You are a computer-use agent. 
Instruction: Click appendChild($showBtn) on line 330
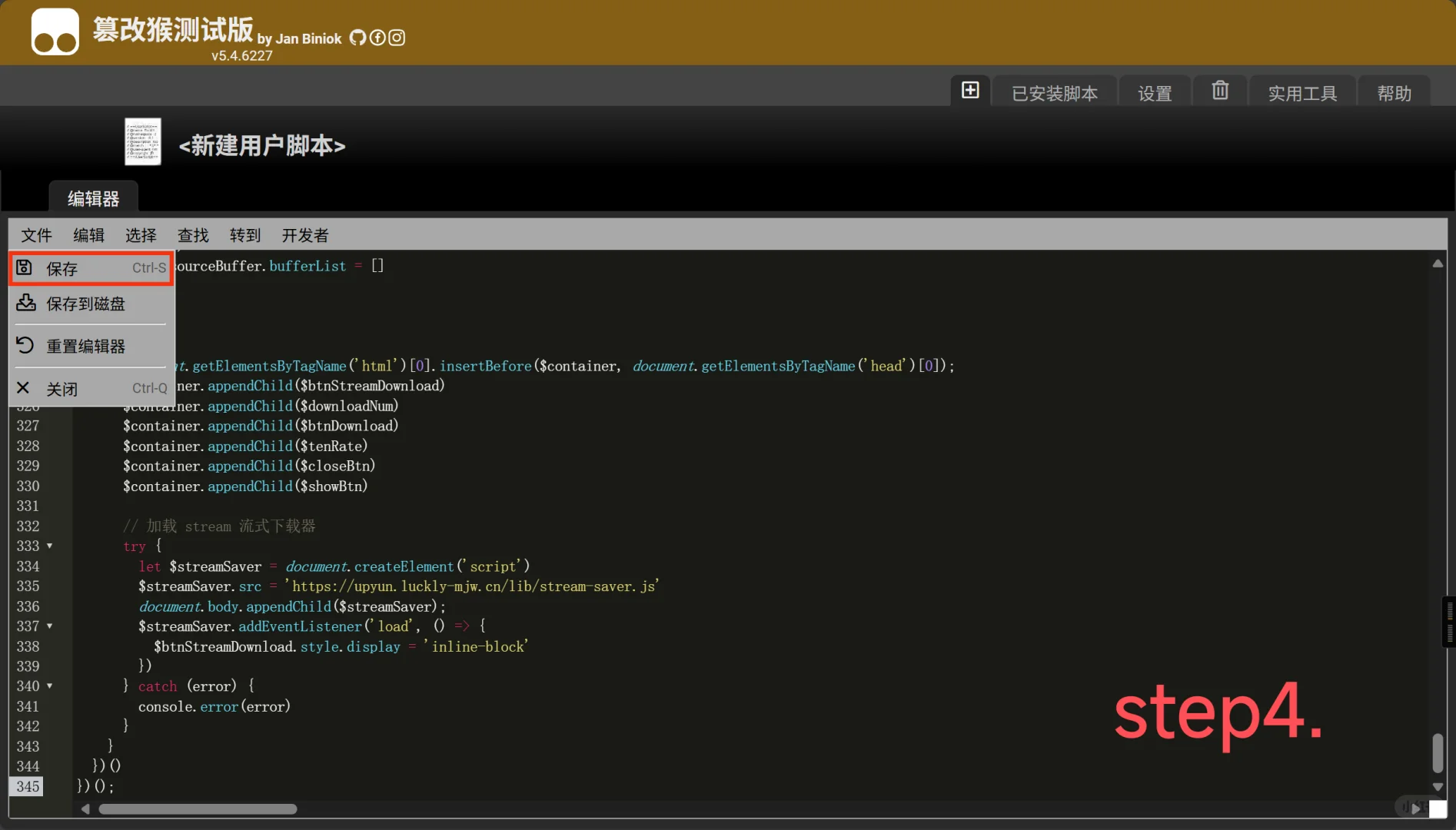coord(288,486)
